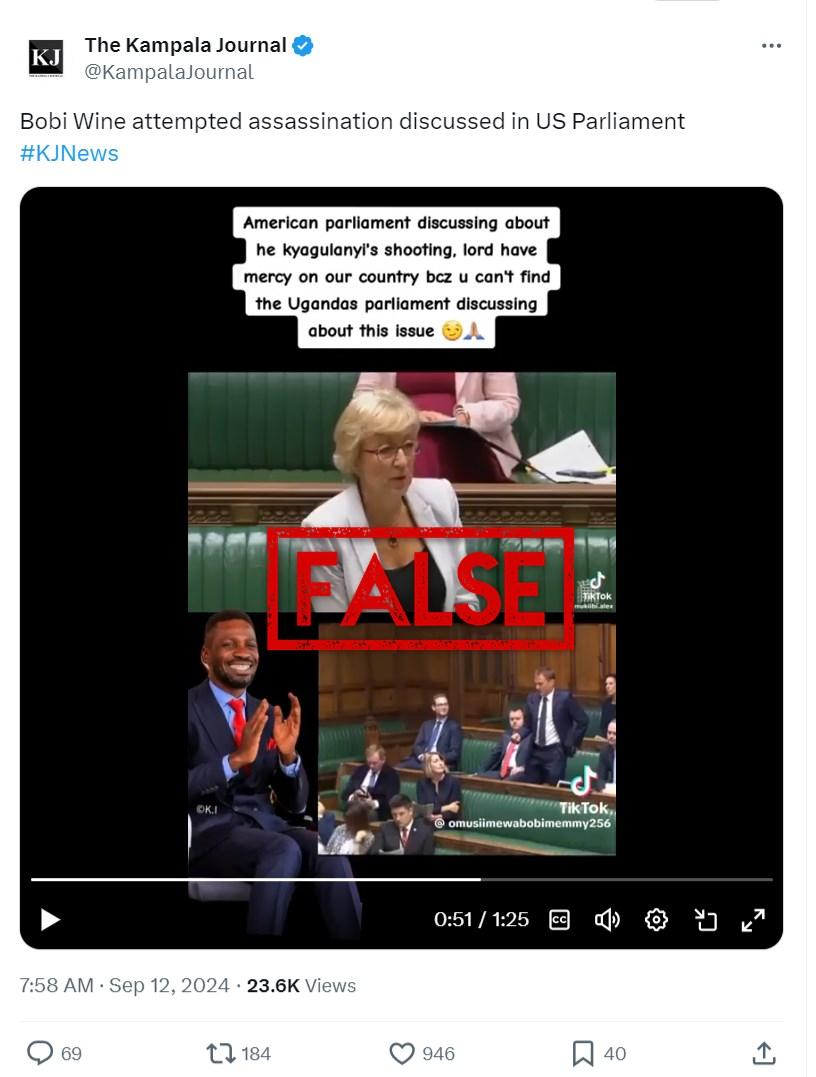Bookmark the tweet with 40 bookmarks
Image resolution: width=816 pixels, height=1077 pixels.
(582, 1053)
